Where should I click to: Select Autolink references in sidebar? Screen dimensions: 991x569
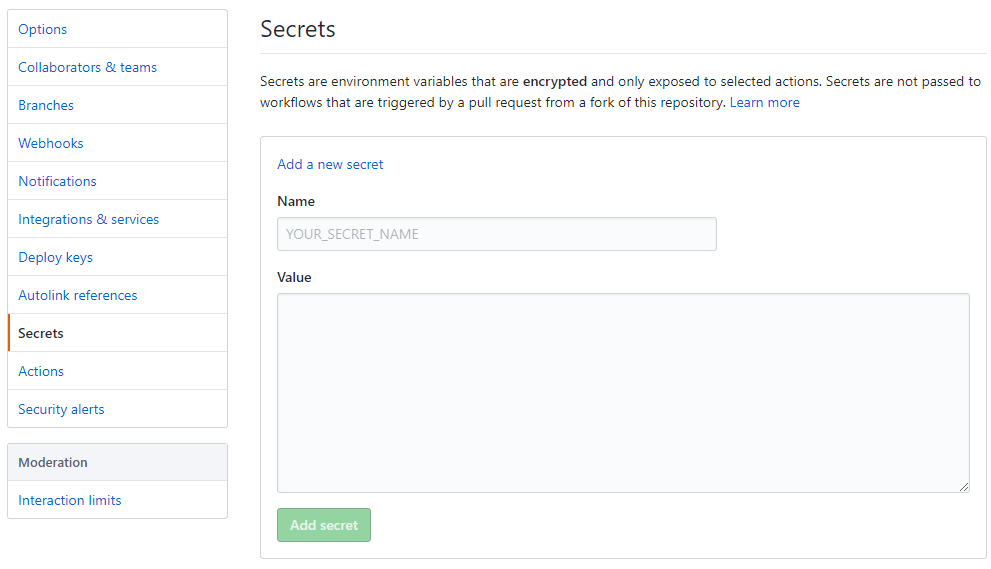118,295
